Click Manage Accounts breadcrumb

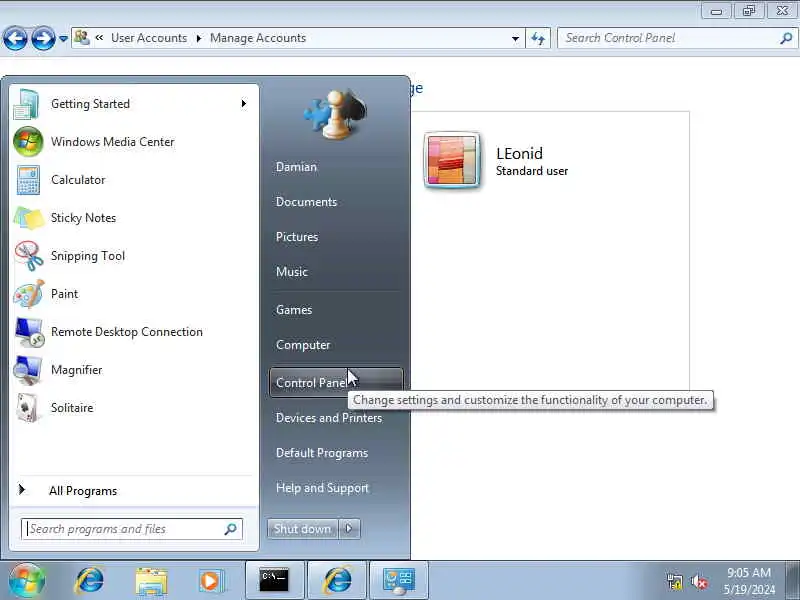point(258,38)
